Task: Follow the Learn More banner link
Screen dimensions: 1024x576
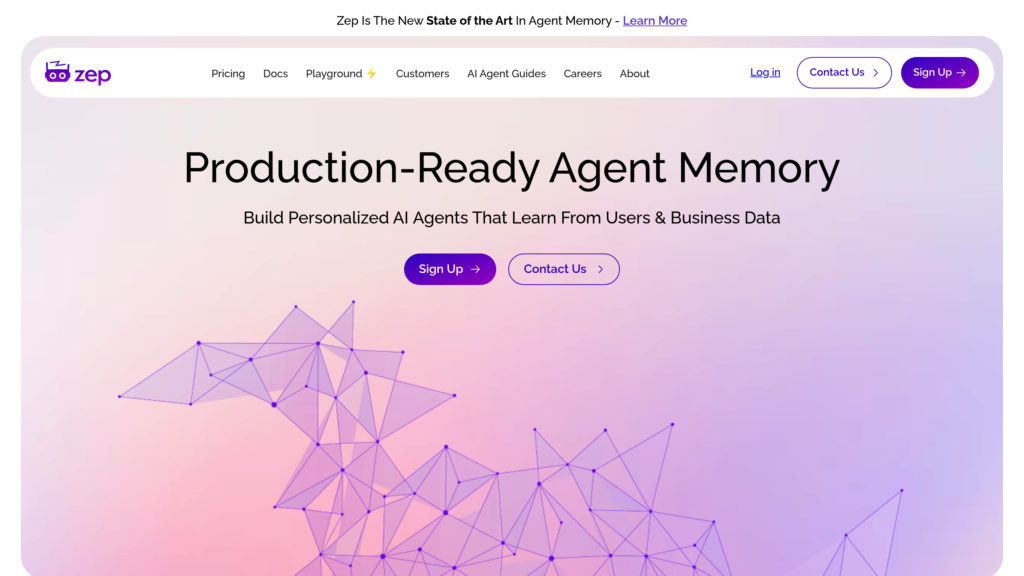Action: pos(654,20)
